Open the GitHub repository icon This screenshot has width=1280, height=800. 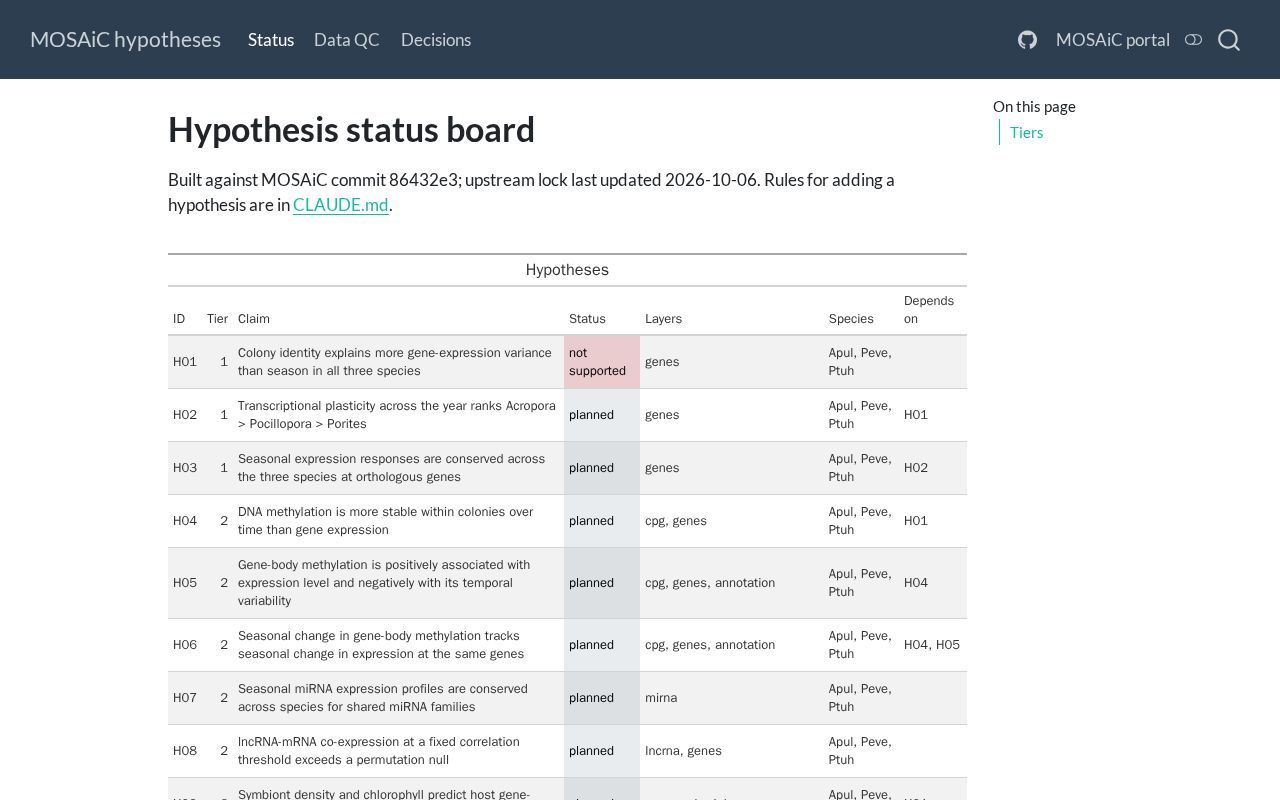(x=1027, y=40)
